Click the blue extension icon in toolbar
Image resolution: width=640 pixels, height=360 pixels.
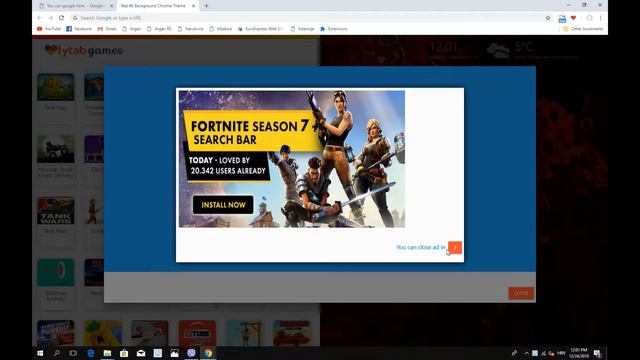[x=562, y=18]
